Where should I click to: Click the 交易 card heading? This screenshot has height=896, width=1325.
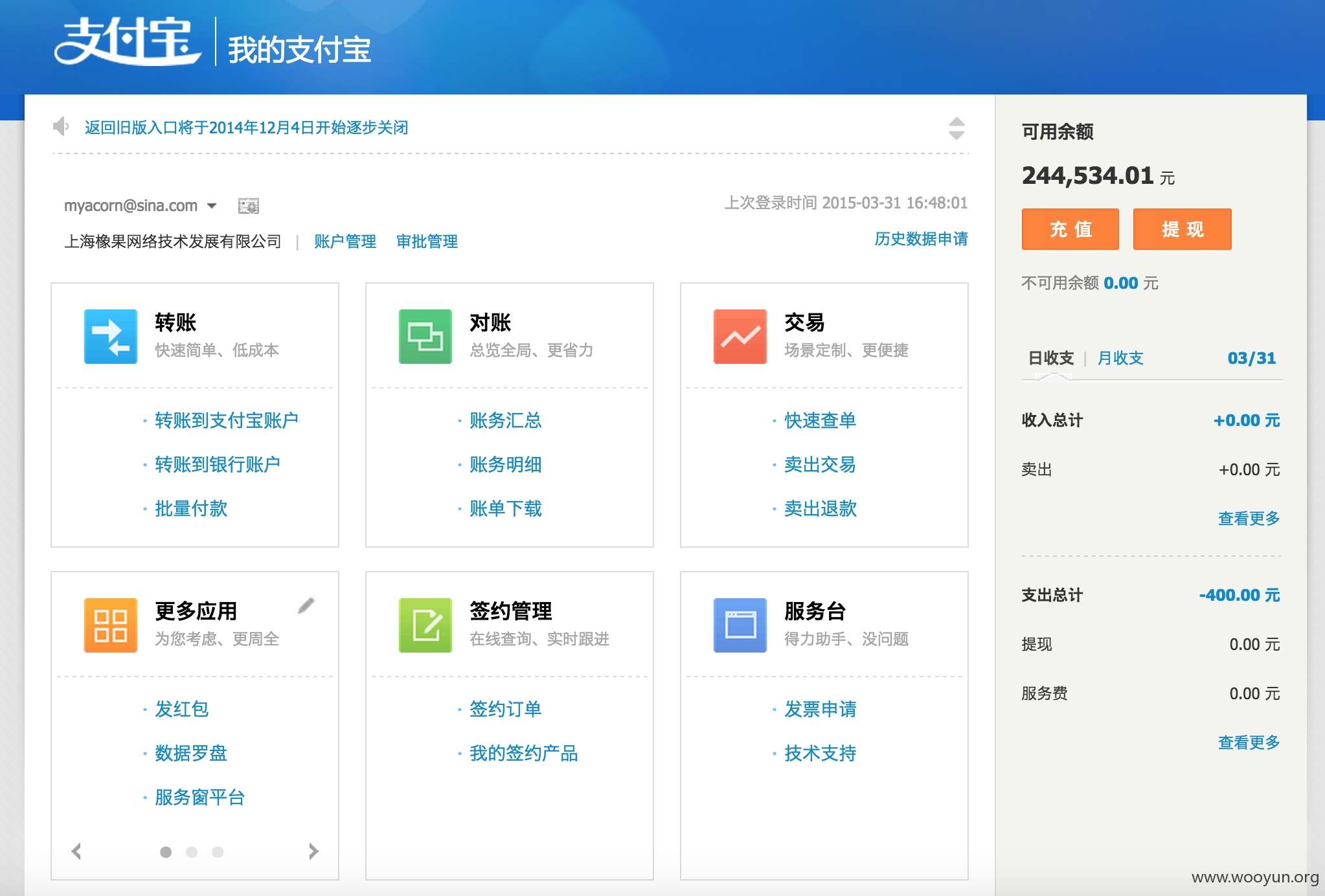(x=805, y=322)
